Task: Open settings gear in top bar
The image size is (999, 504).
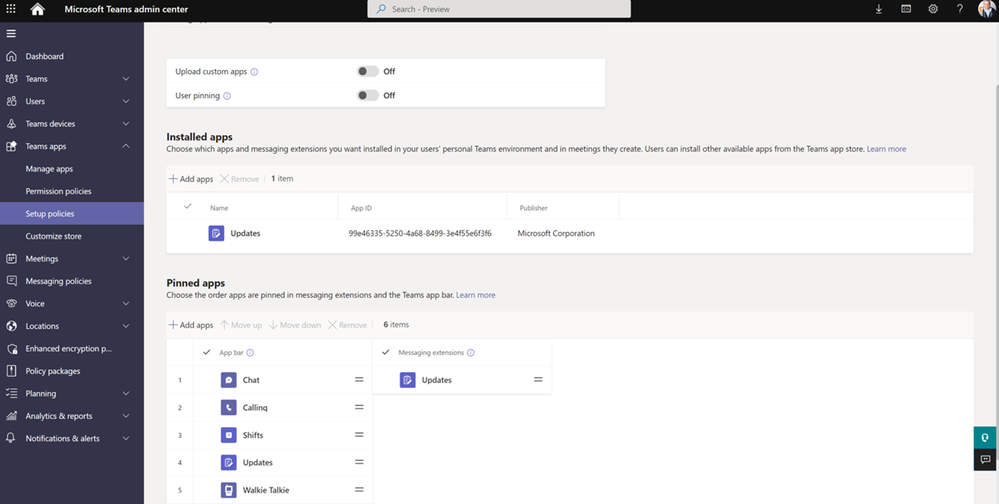Action: pyautogui.click(x=933, y=9)
